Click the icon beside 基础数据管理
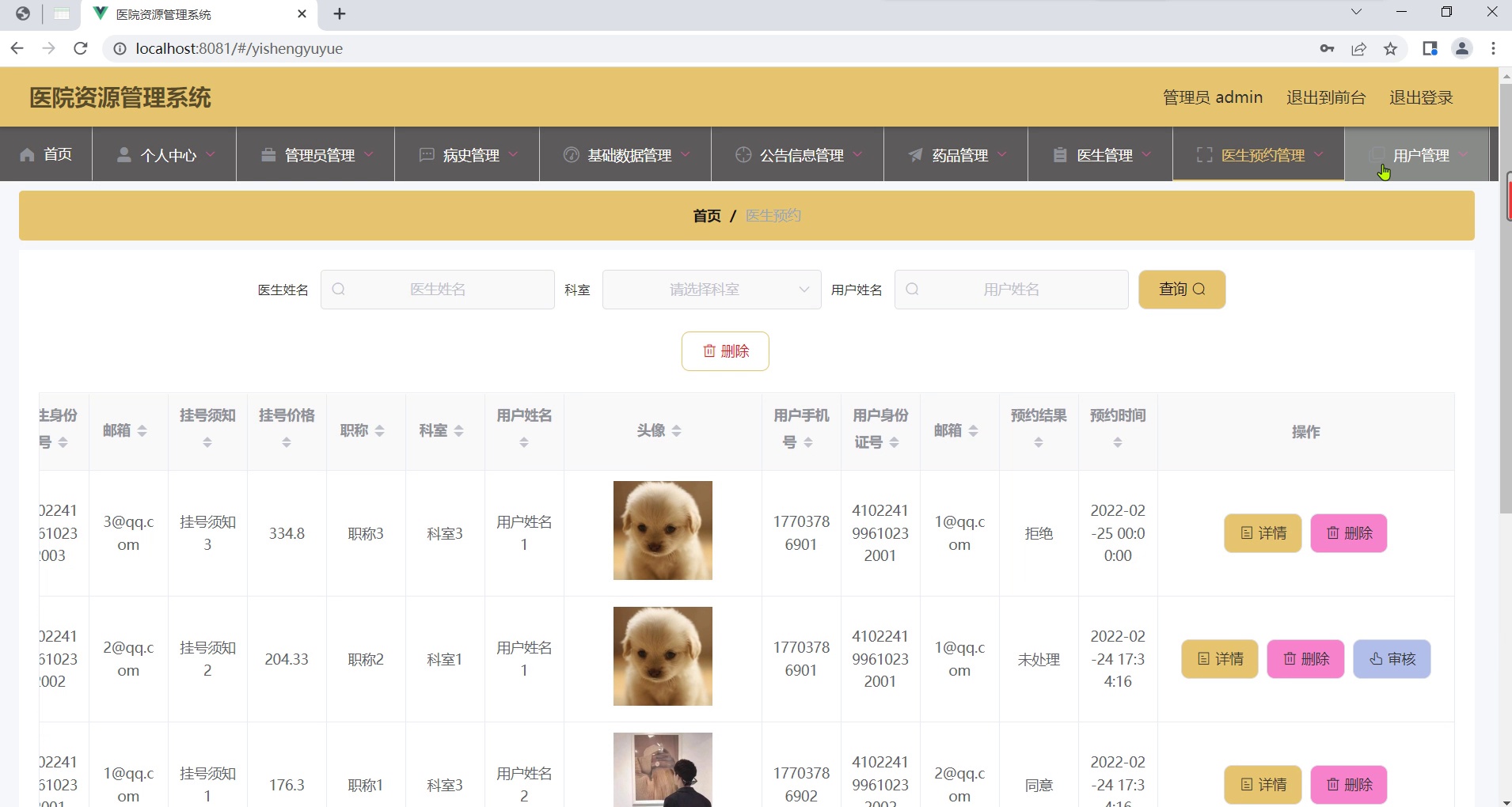This screenshot has height=807, width=1512. 571,154
